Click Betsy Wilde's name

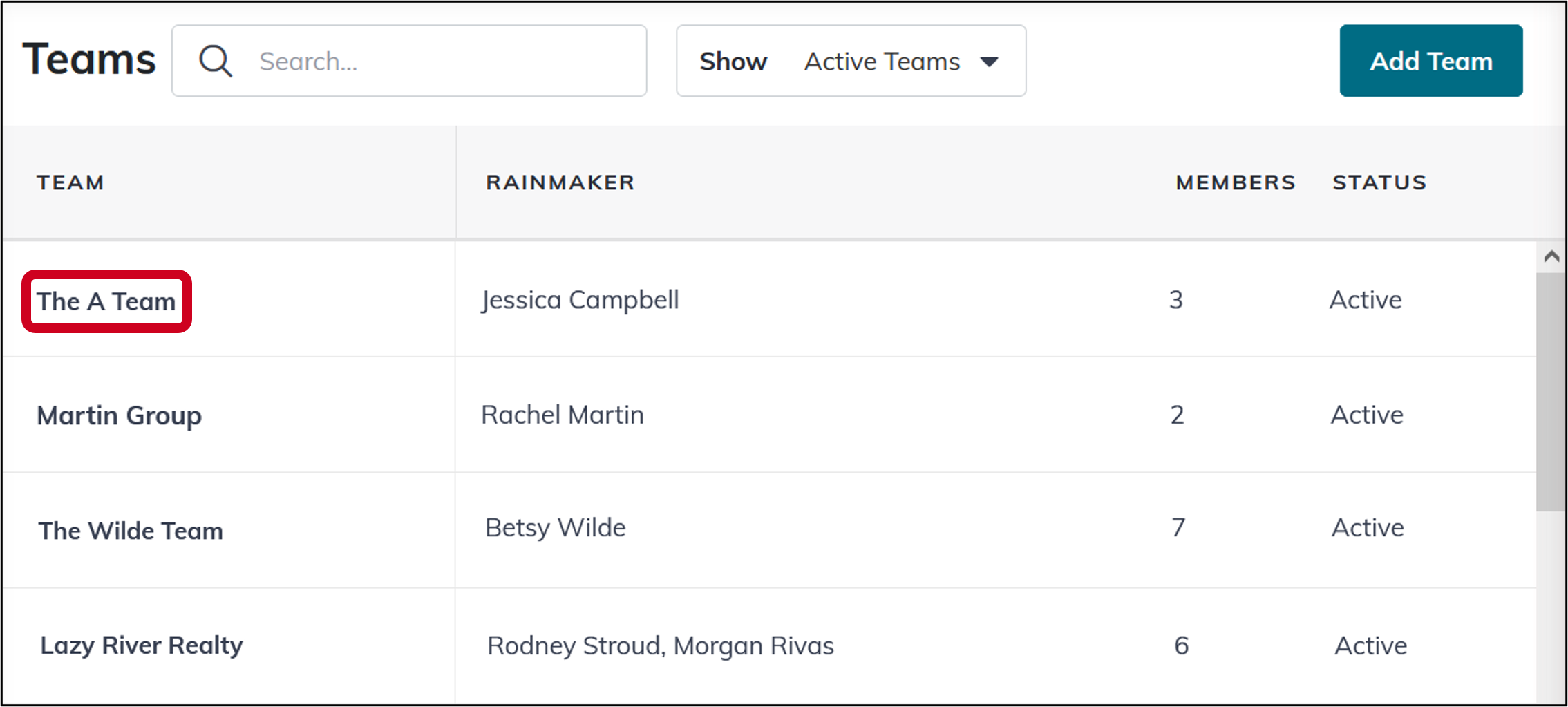pyautogui.click(x=555, y=527)
